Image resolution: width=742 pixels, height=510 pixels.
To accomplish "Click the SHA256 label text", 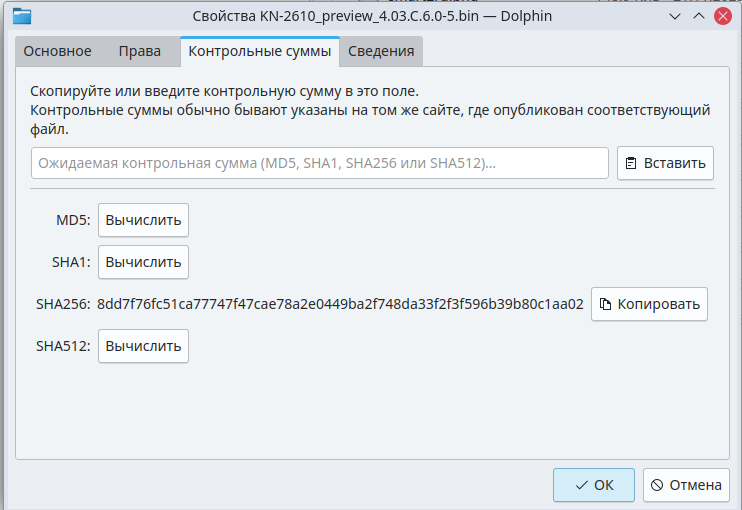I will pos(63,304).
